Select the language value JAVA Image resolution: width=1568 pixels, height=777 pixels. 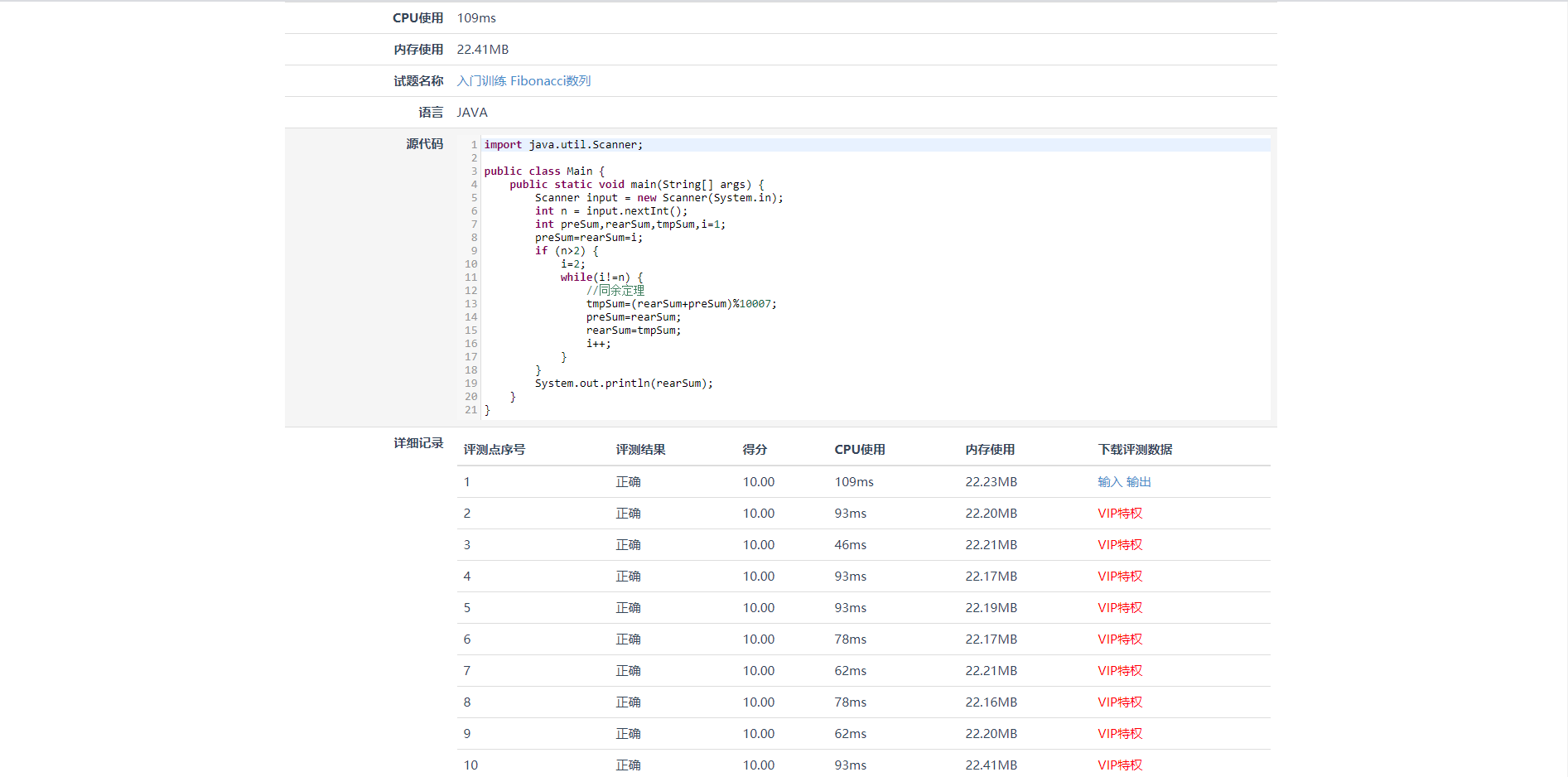pos(472,113)
